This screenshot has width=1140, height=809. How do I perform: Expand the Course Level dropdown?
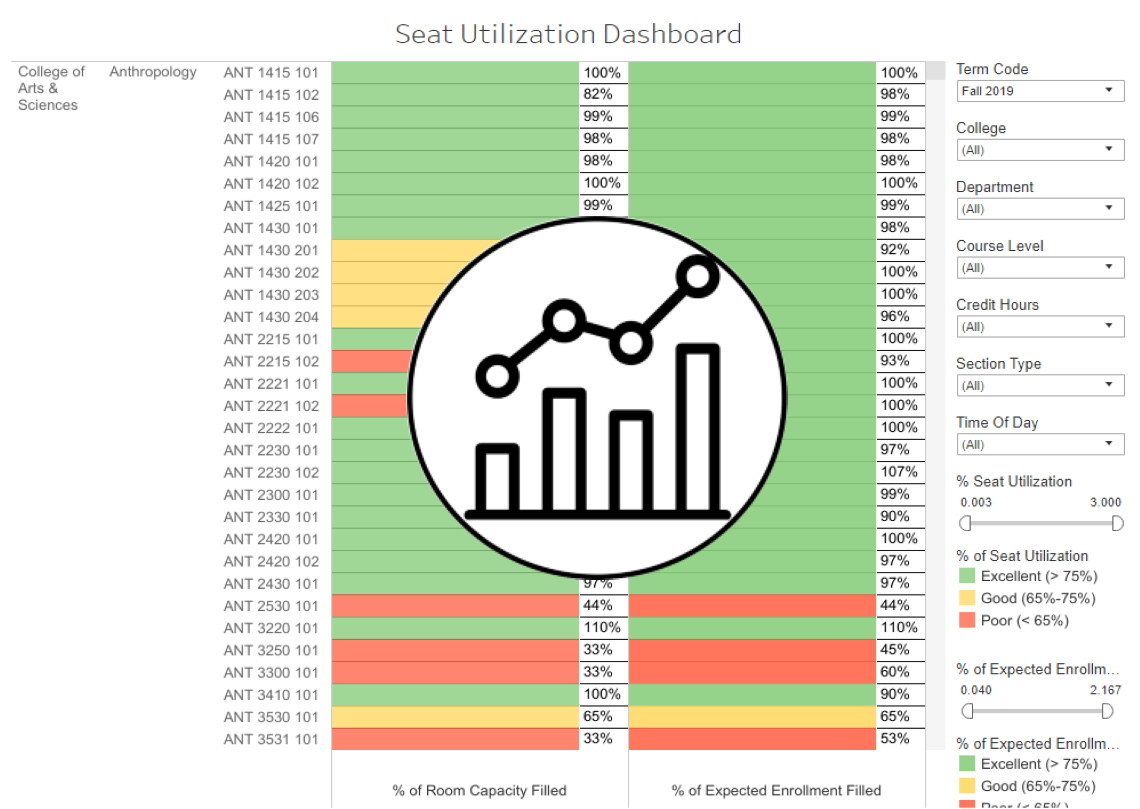1038,267
